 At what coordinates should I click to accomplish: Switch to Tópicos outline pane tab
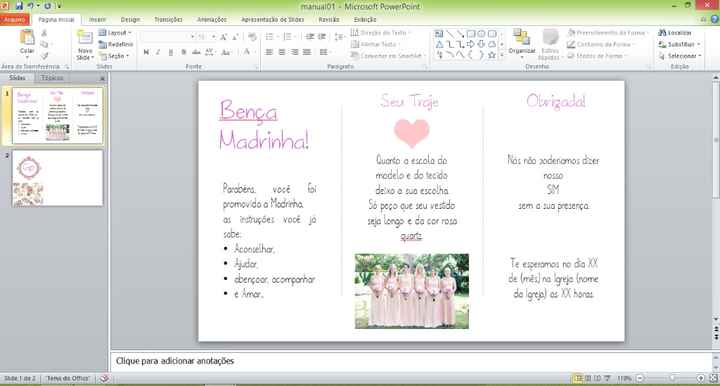[52, 78]
